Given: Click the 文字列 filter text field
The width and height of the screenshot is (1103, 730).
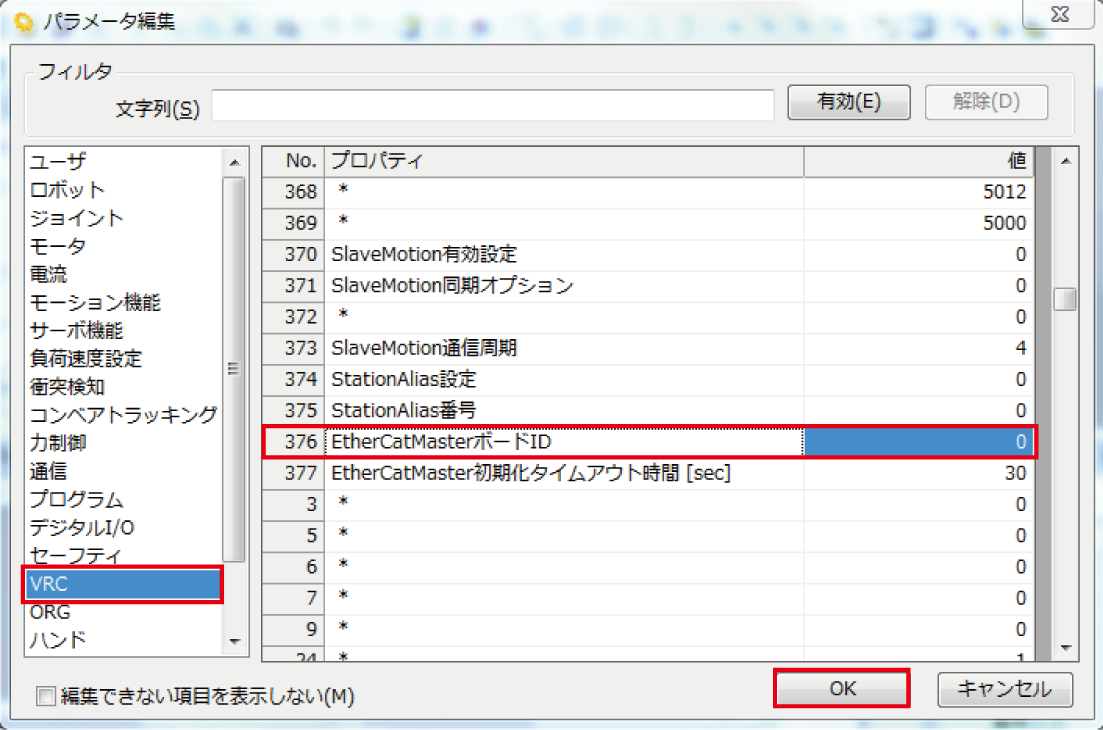Looking at the screenshot, I should pyautogui.click(x=492, y=105).
